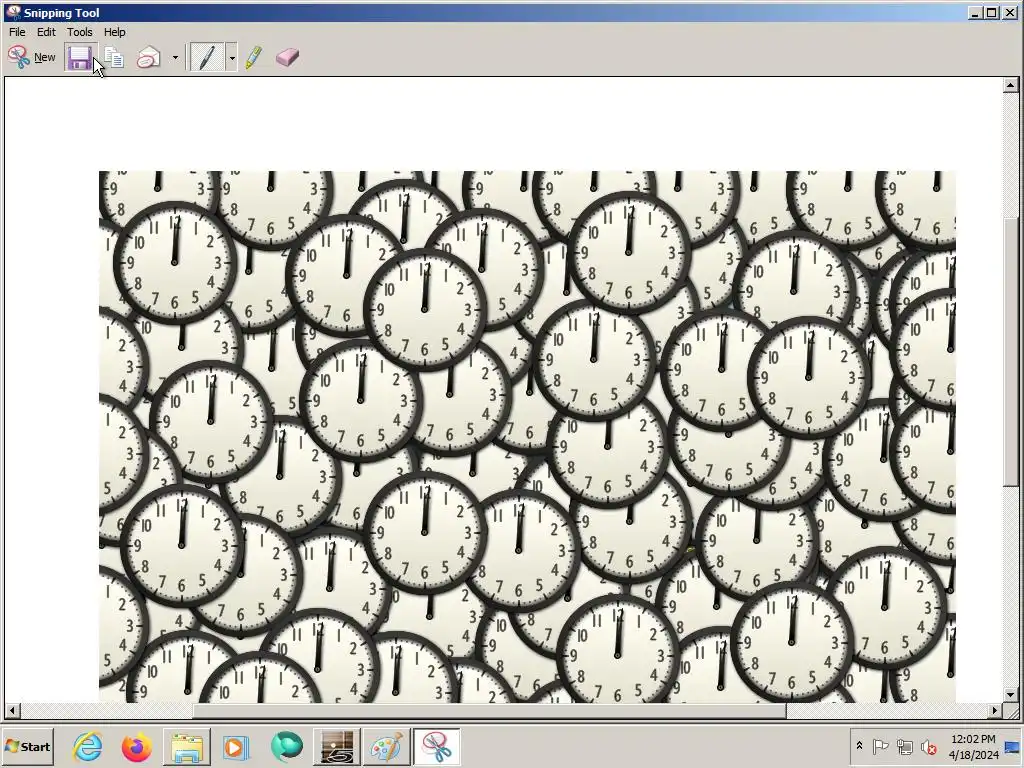This screenshot has height=768, width=1024.
Task: Minimize the Snipping Tool window
Action: (x=975, y=12)
